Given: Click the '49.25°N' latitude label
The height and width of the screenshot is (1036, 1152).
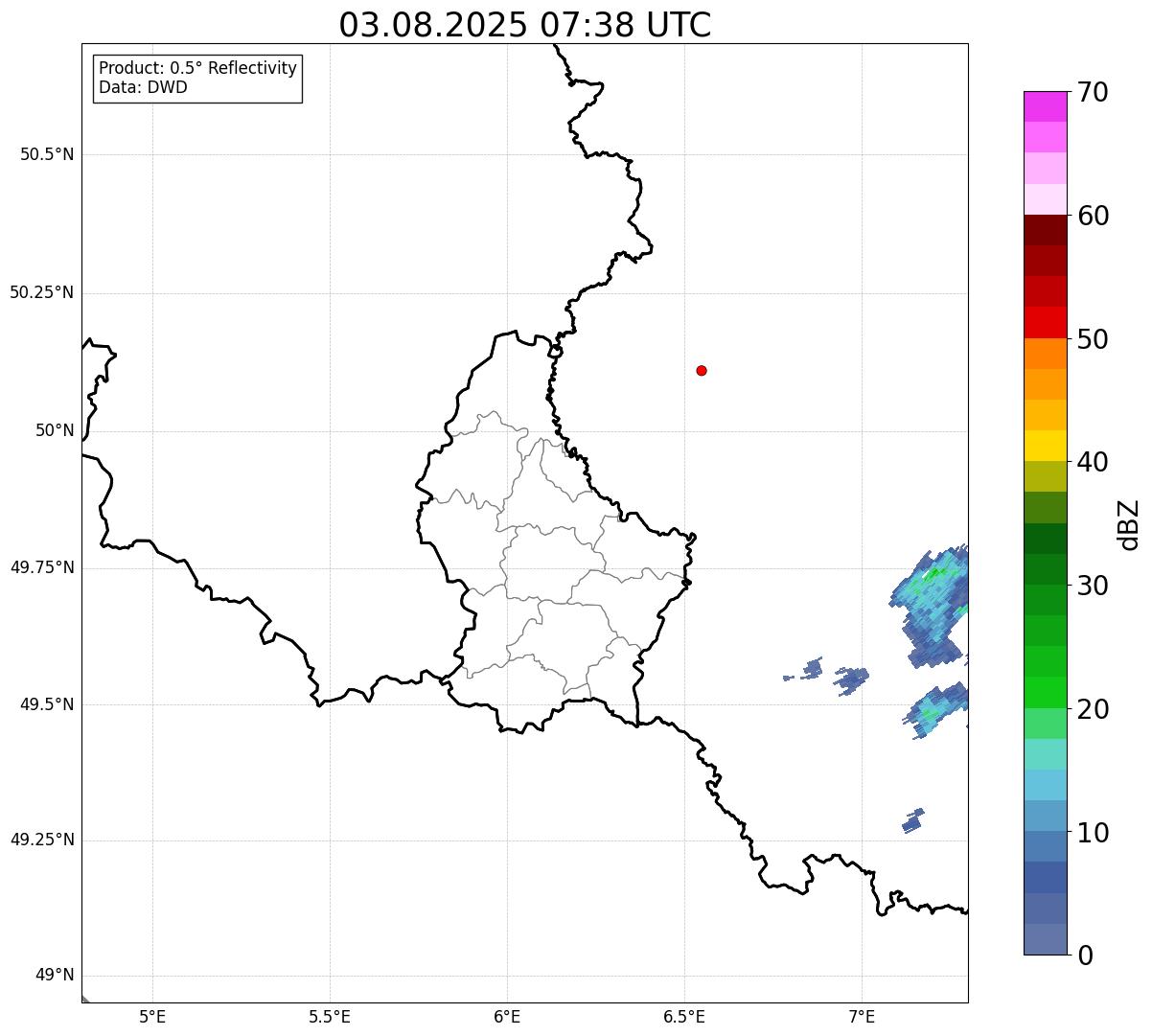Looking at the screenshot, I should click(x=41, y=840).
